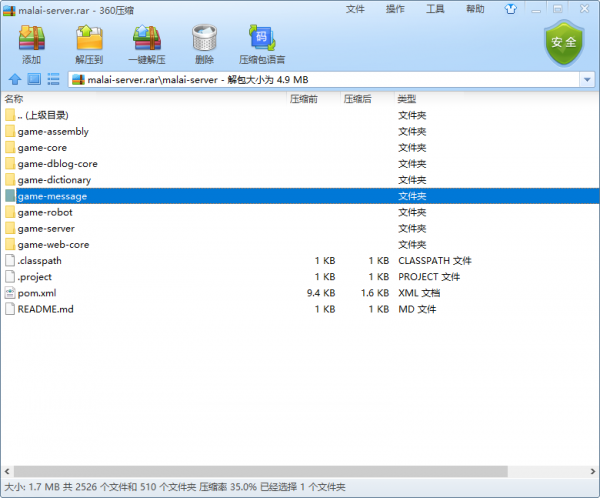Select the game-server folder icon
The image size is (600, 498).
10,228
